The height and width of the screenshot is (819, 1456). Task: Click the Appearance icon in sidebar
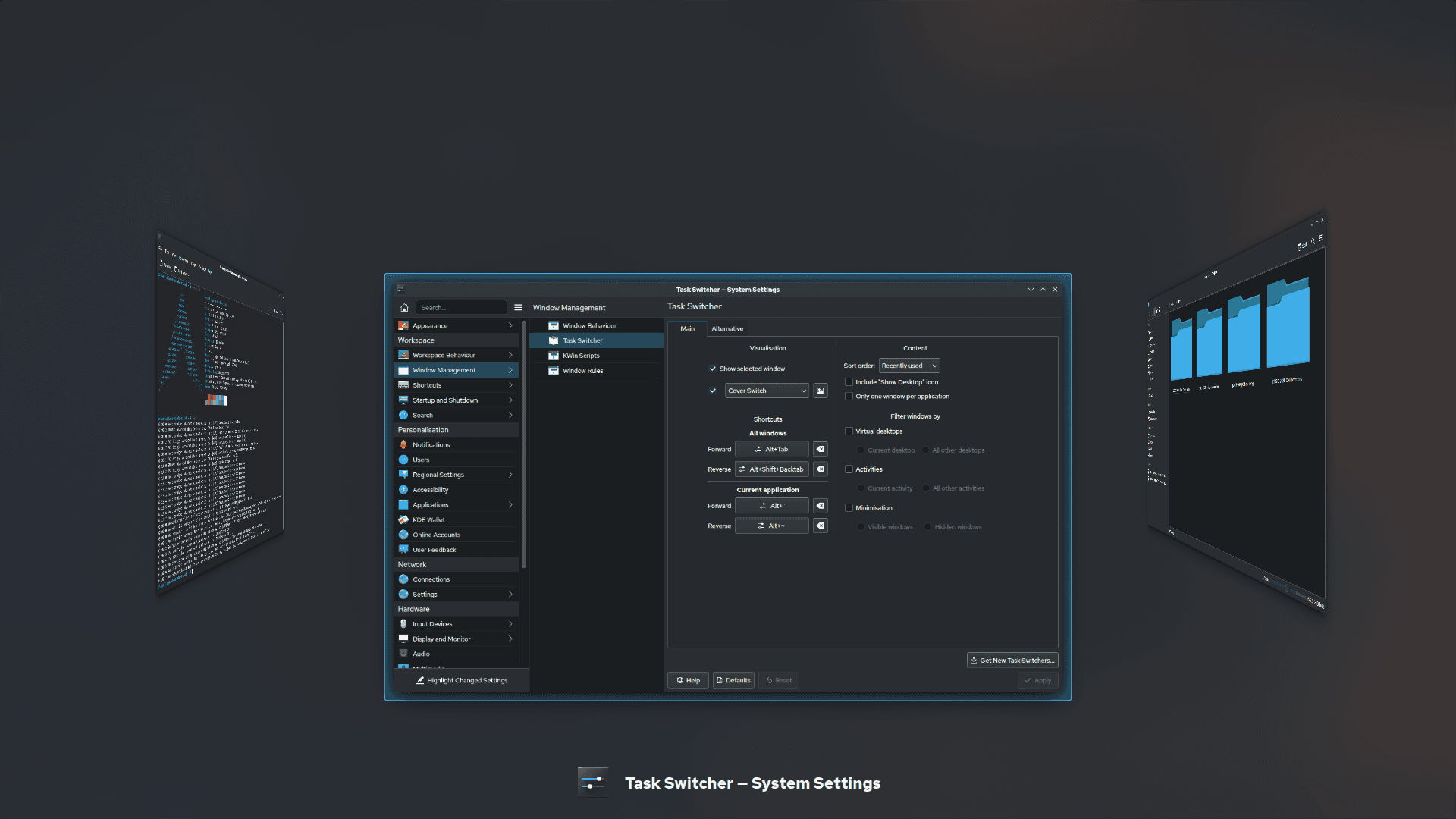click(403, 326)
